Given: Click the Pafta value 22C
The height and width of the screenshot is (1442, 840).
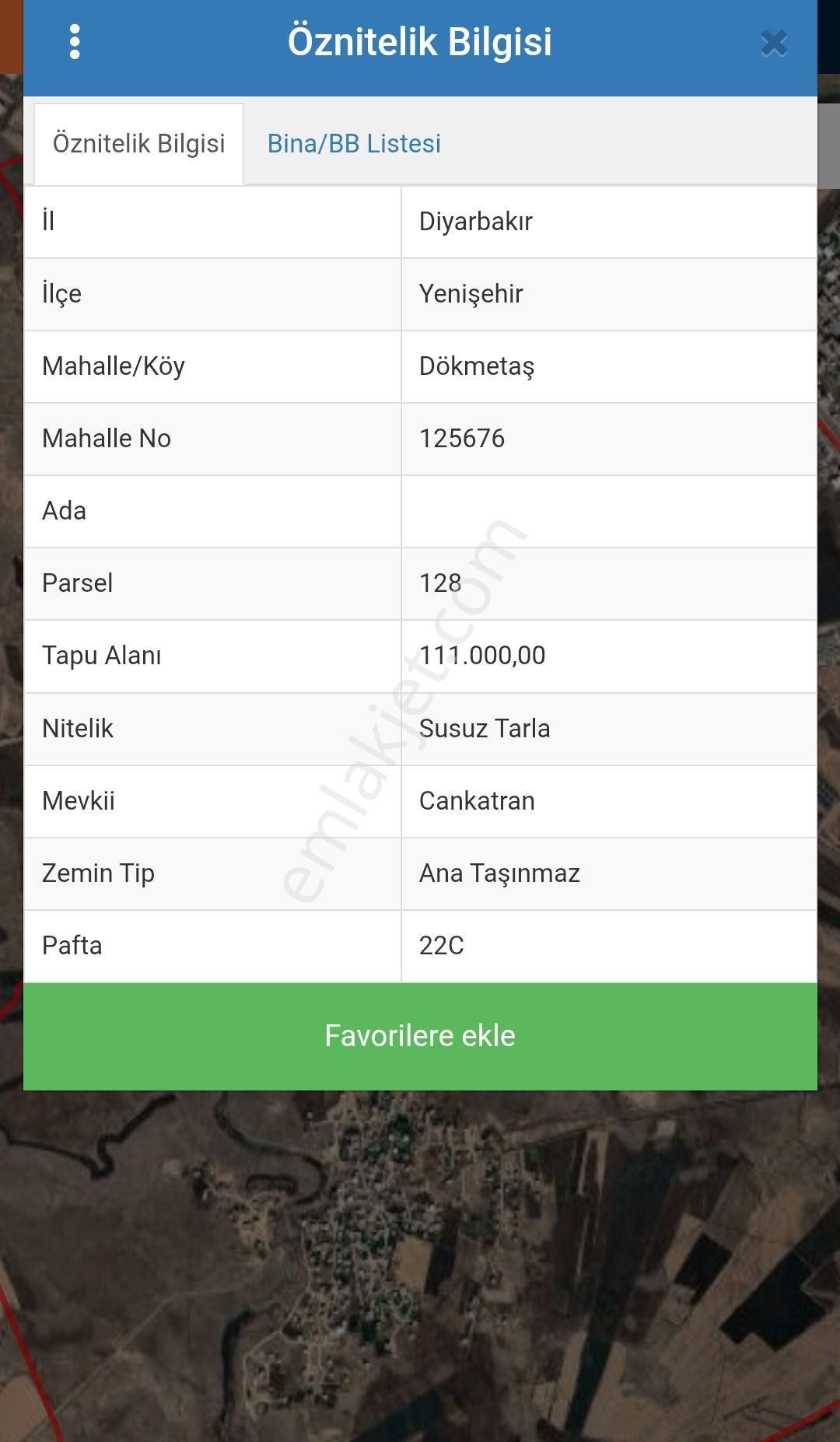Looking at the screenshot, I should (441, 946).
